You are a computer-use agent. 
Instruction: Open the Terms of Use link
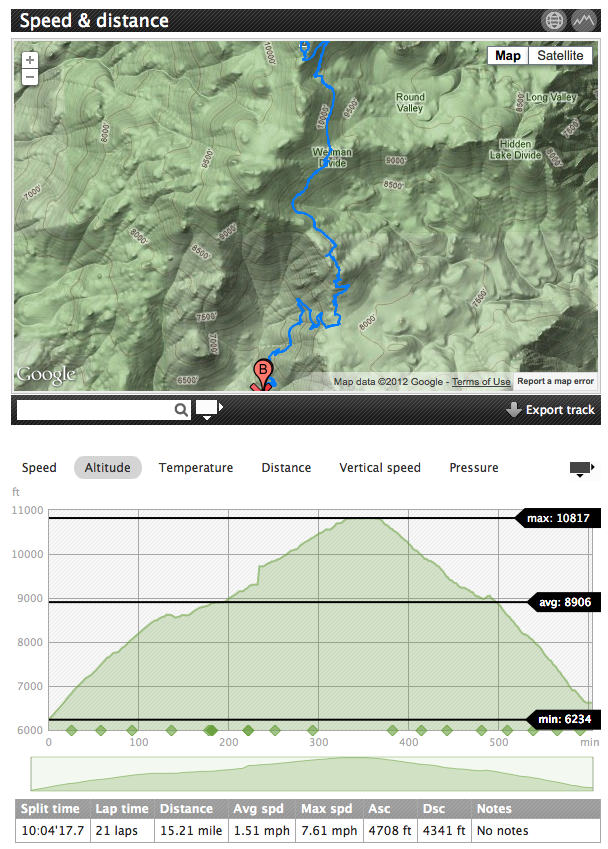tap(481, 382)
